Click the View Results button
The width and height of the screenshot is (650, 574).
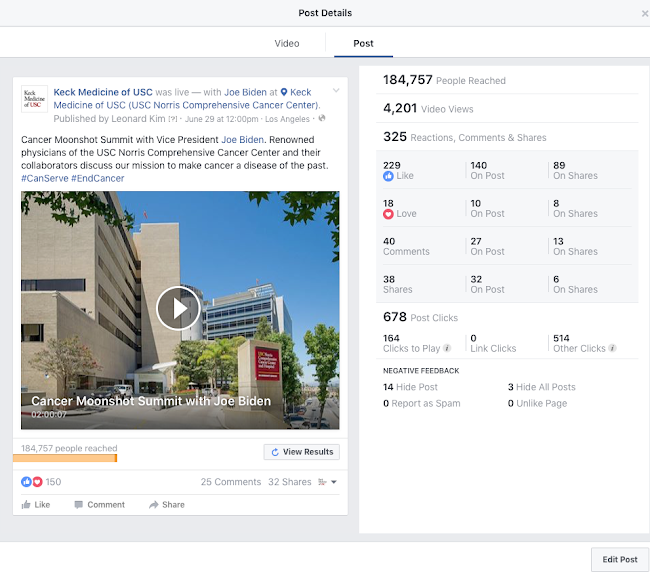click(x=302, y=452)
